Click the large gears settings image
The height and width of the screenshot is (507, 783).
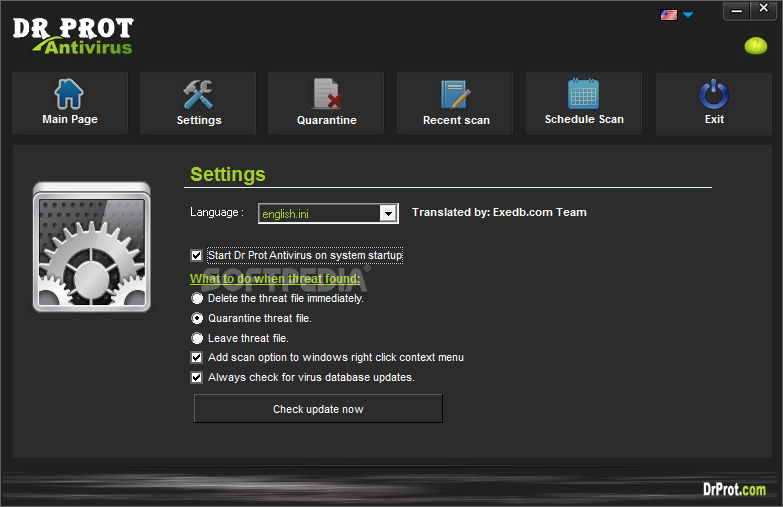click(x=92, y=247)
